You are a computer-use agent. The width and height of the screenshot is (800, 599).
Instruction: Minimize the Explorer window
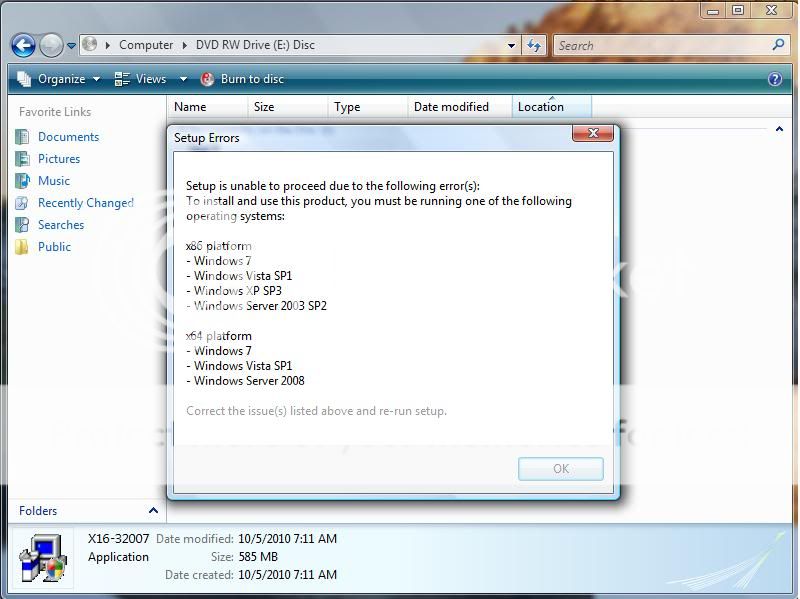click(x=713, y=10)
